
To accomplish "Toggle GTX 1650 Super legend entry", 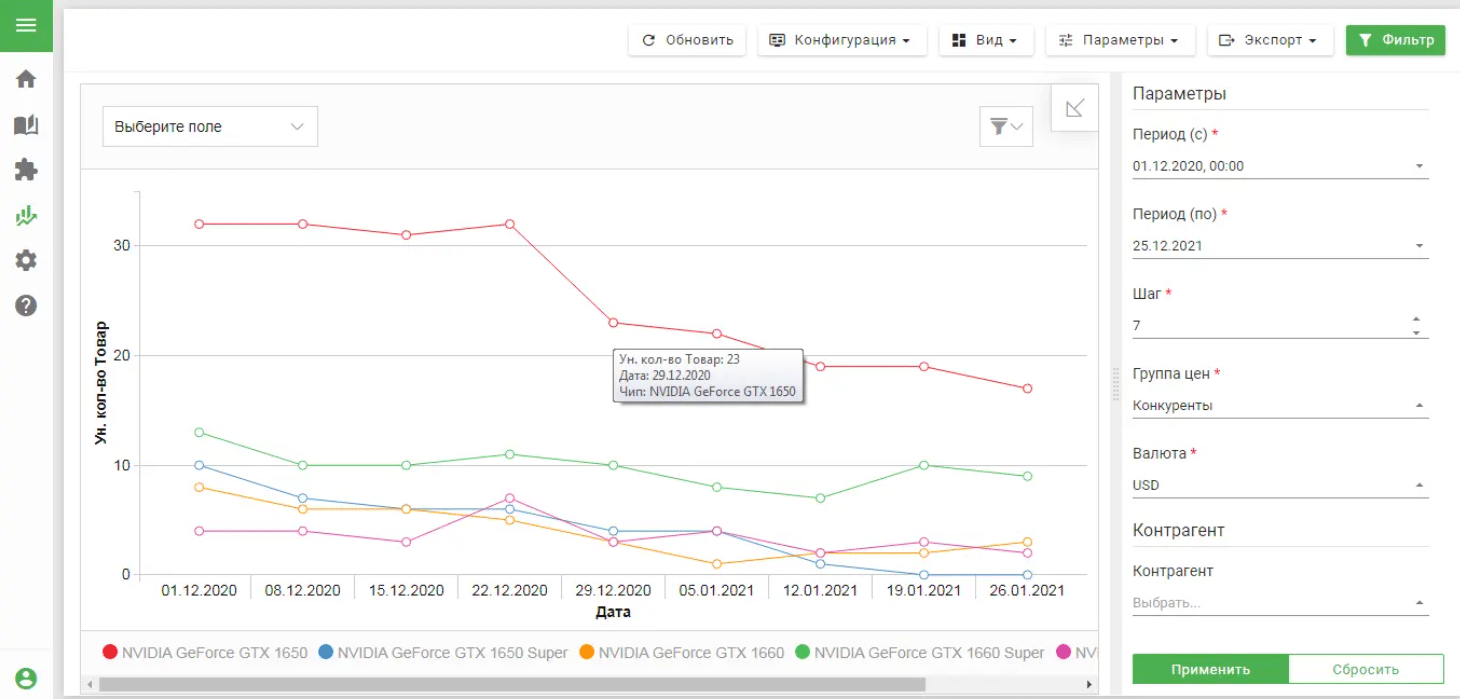I will pyautogui.click(x=443, y=653).
